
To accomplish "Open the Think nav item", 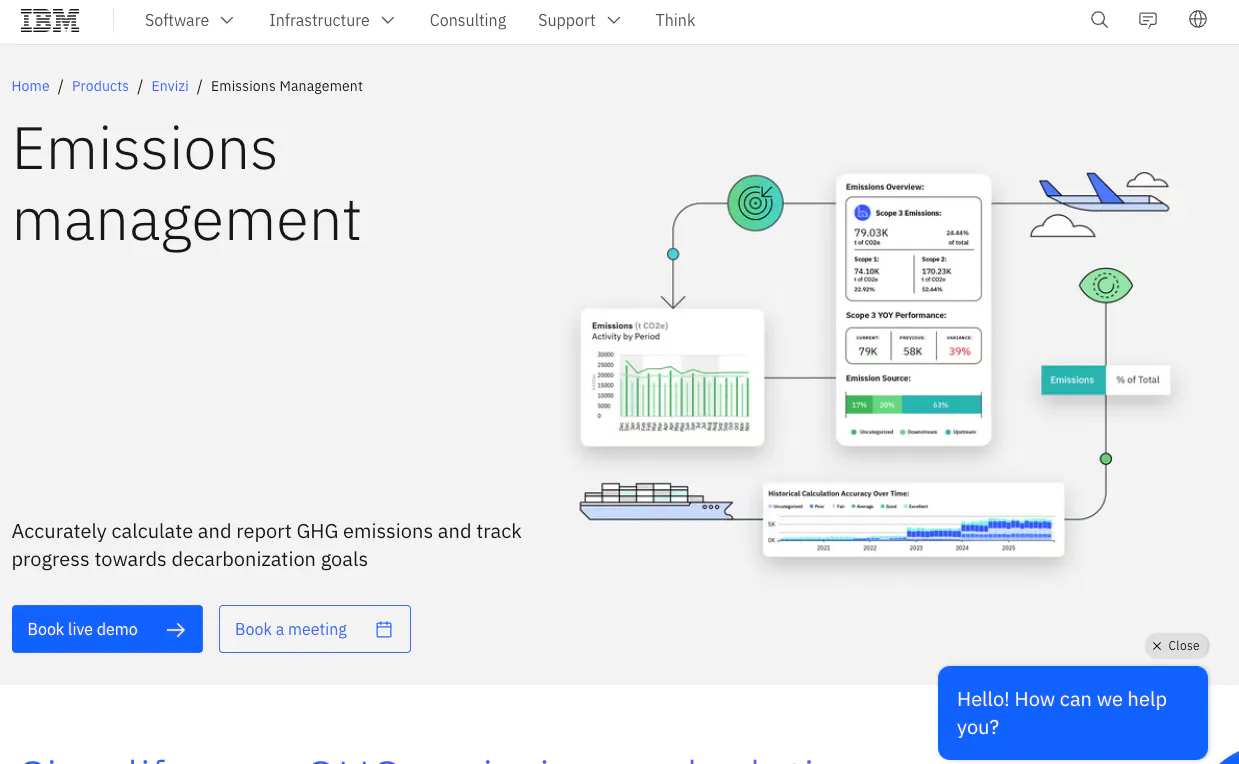I will pyautogui.click(x=675, y=20).
